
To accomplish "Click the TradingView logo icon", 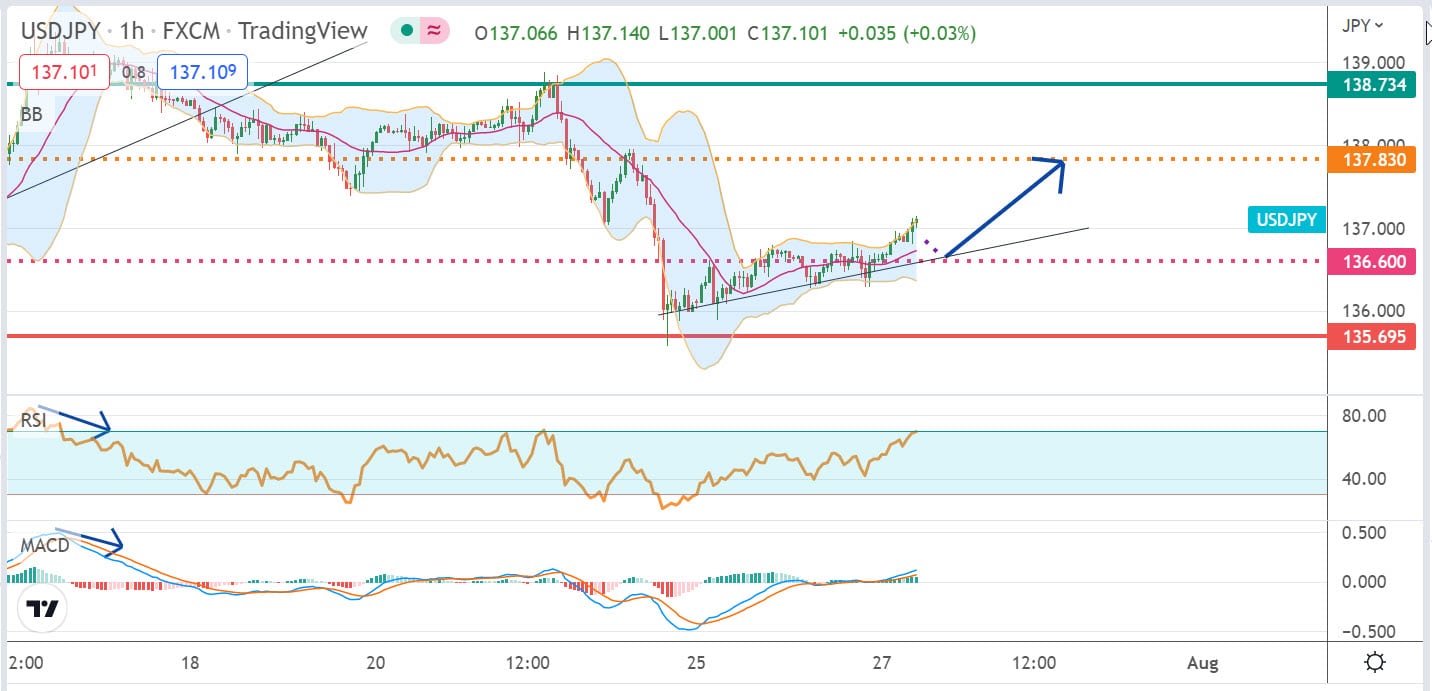I will [x=41, y=609].
